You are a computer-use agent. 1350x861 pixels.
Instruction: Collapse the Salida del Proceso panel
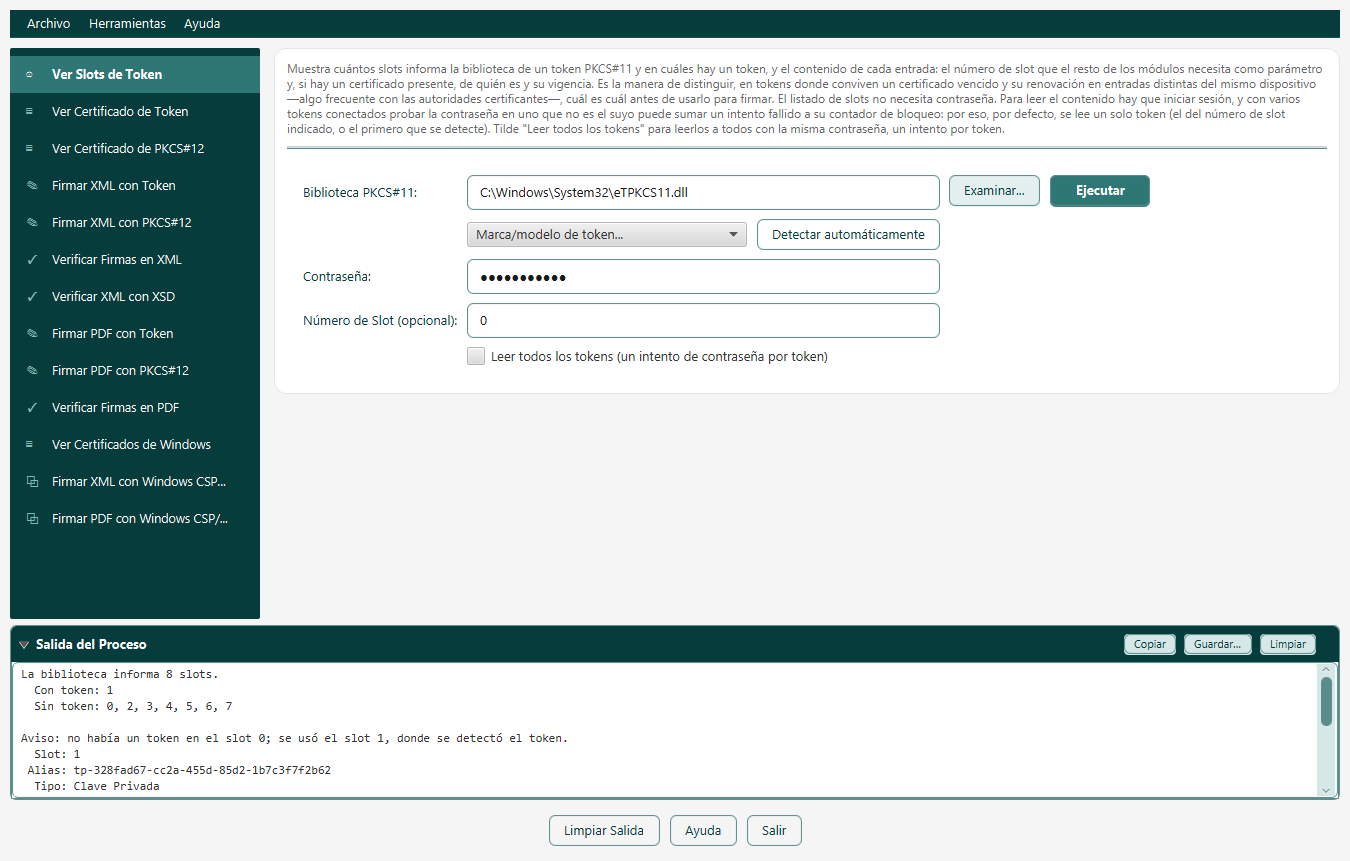click(24, 644)
